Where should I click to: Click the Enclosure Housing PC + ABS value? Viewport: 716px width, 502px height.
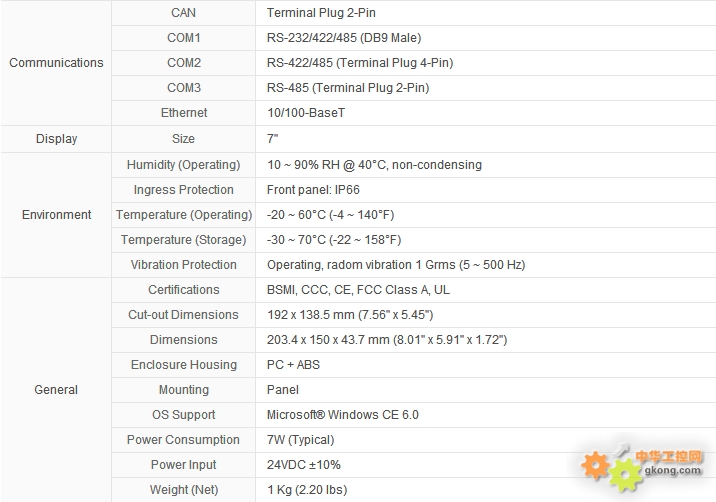pyautogui.click(x=293, y=365)
